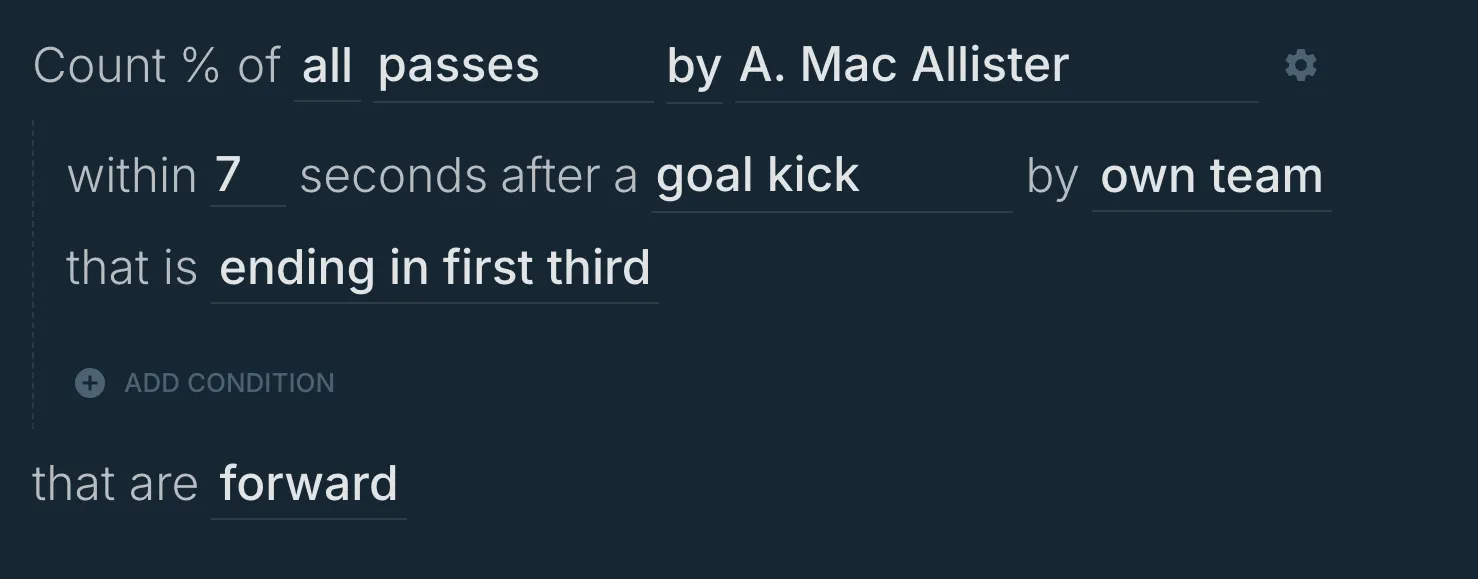Open the 'ending in first third' condition dropdown
Screen dimensions: 1478x579
tap(435, 269)
